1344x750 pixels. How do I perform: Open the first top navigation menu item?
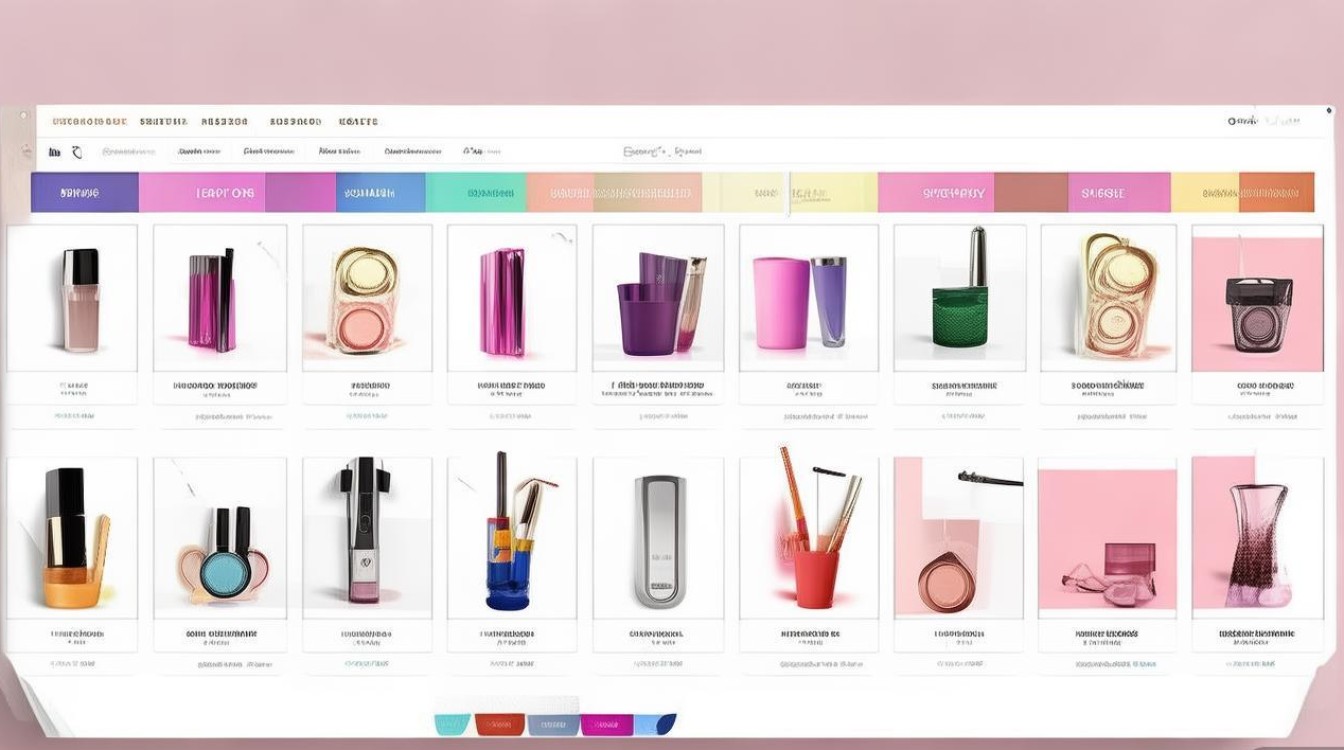click(89, 121)
